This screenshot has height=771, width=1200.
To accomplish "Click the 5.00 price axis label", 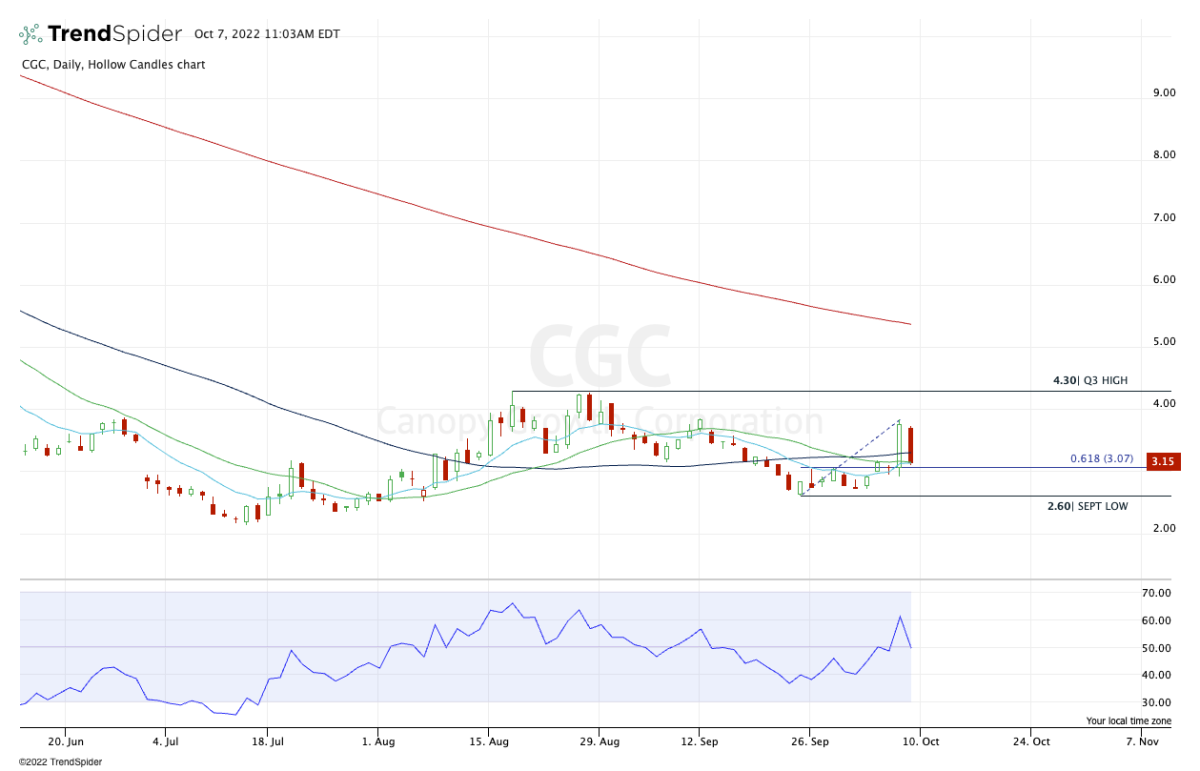I will point(1163,342).
